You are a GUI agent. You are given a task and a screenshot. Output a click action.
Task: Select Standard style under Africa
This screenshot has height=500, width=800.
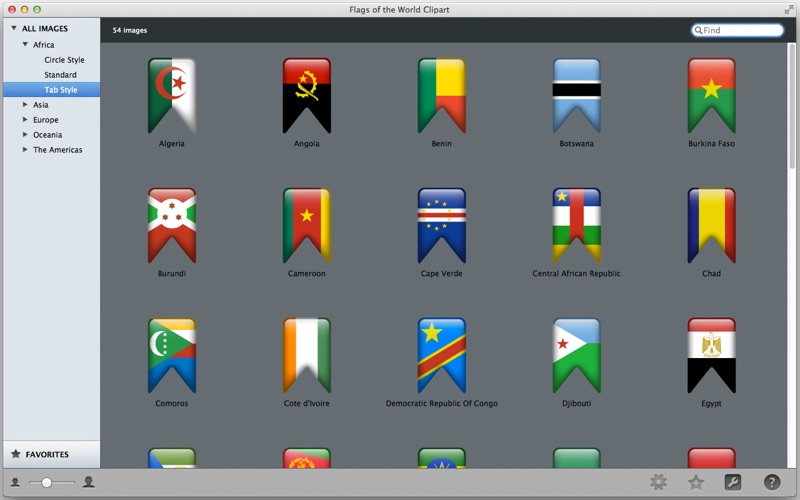(x=60, y=74)
